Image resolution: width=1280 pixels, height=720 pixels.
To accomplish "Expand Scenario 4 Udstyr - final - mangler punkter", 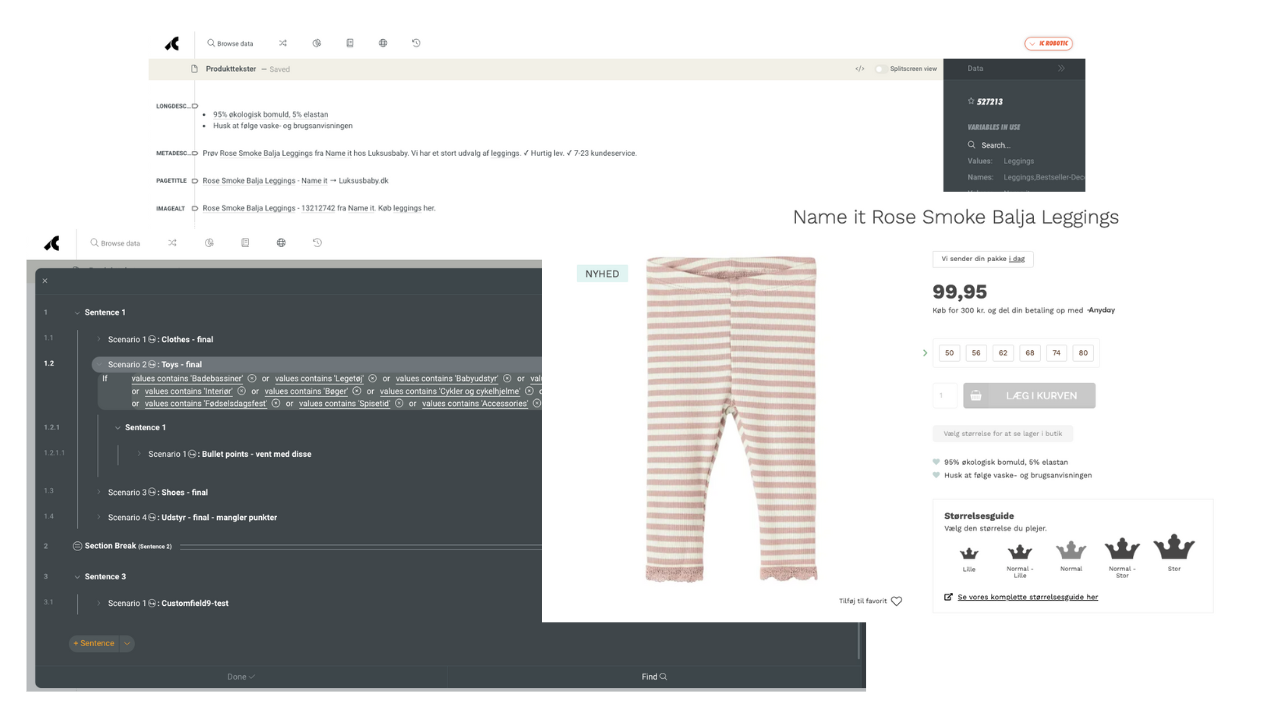I will point(98,518).
